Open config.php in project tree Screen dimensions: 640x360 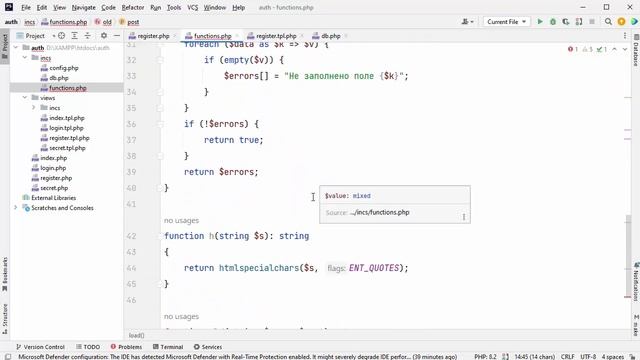(x=64, y=68)
